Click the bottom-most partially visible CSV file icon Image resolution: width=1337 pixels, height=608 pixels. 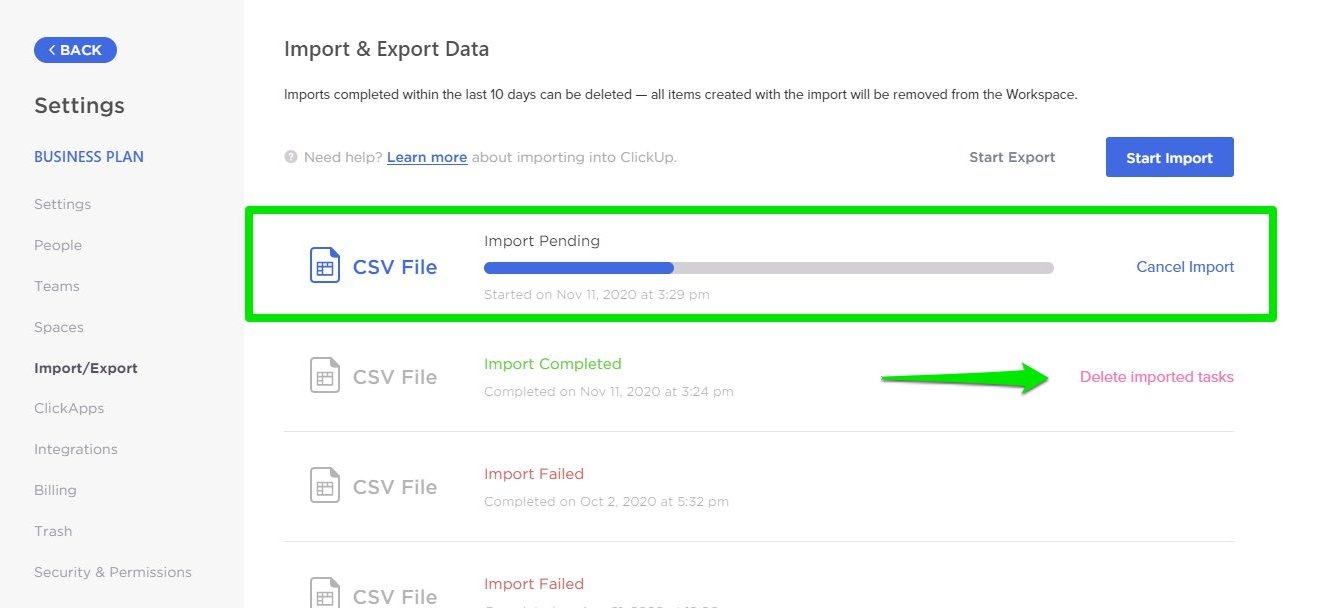pyautogui.click(x=325, y=594)
